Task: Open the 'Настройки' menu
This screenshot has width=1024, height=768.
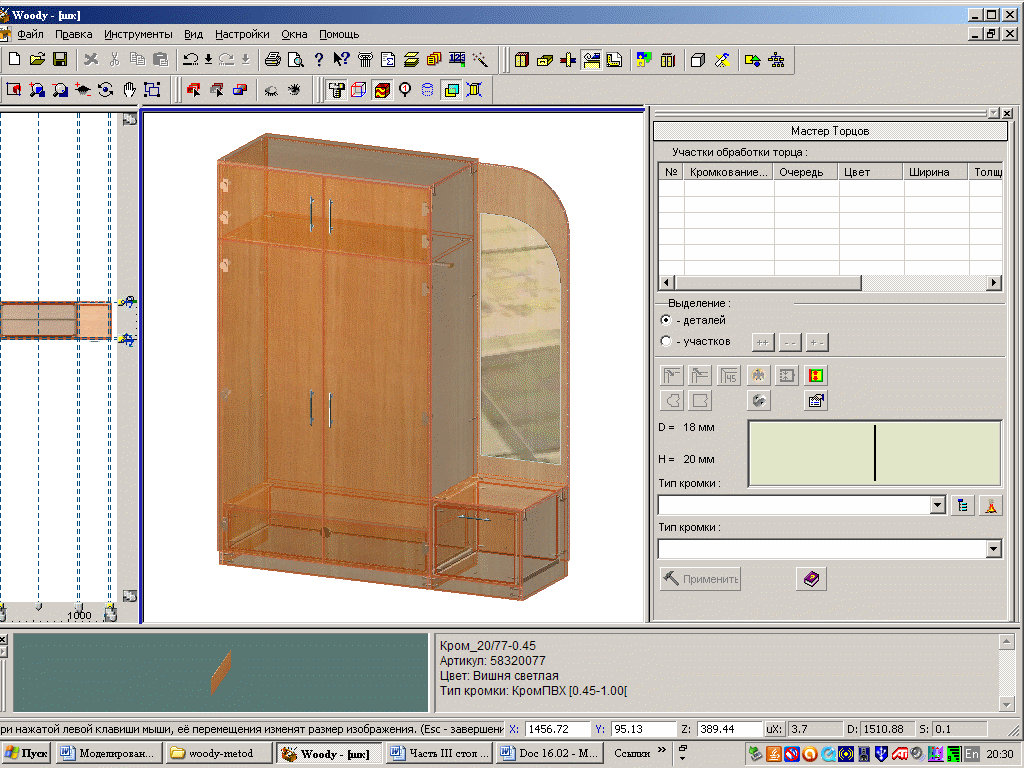Action: coord(242,34)
